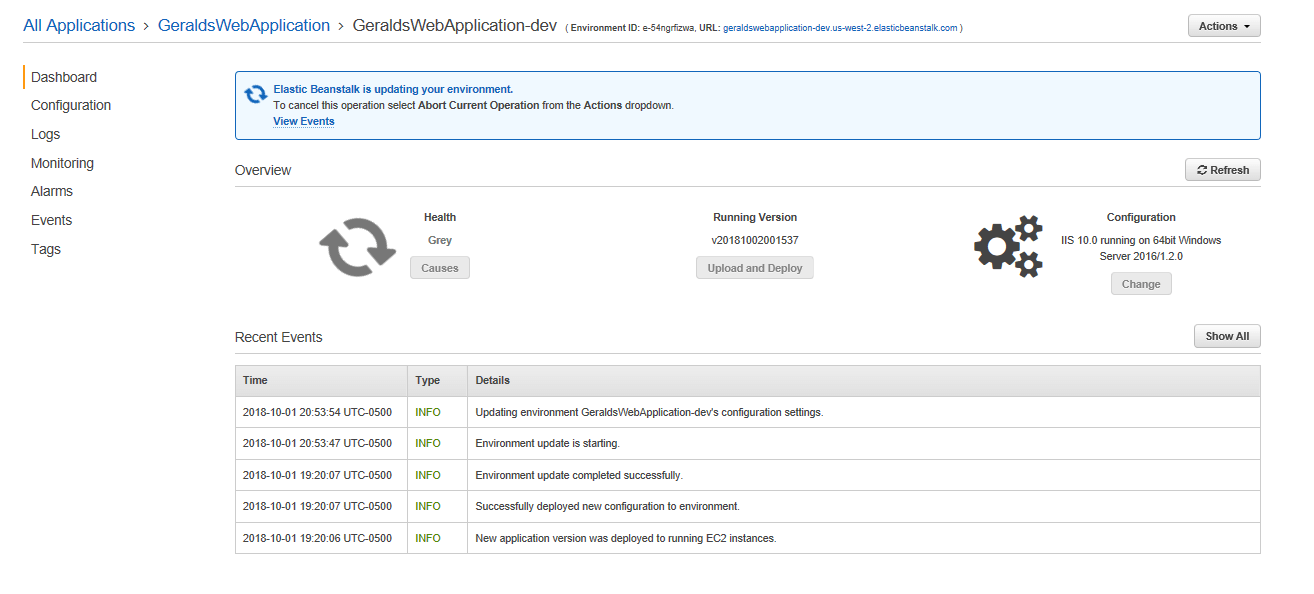The height and width of the screenshot is (594, 1314).
Task: Click the blue refresh icon in the update banner
Action: 256,96
